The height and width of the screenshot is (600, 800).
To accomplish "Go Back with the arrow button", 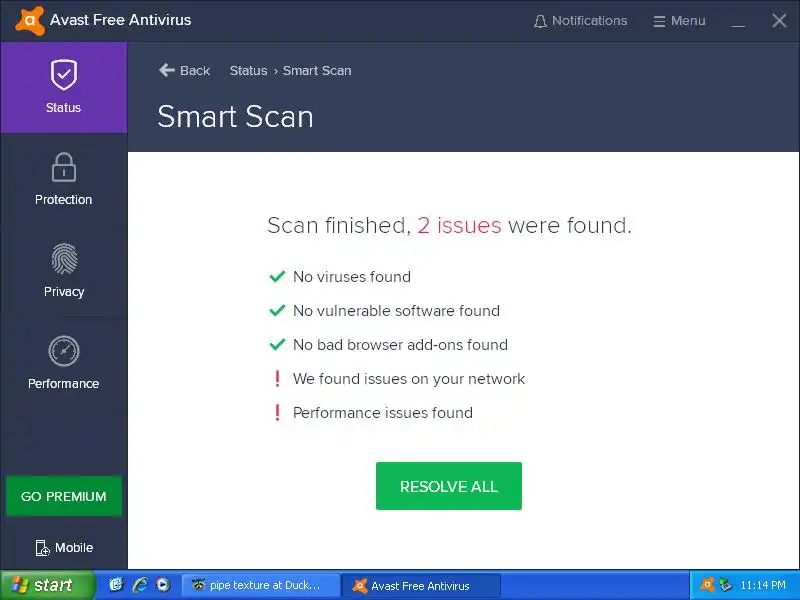I will [184, 70].
